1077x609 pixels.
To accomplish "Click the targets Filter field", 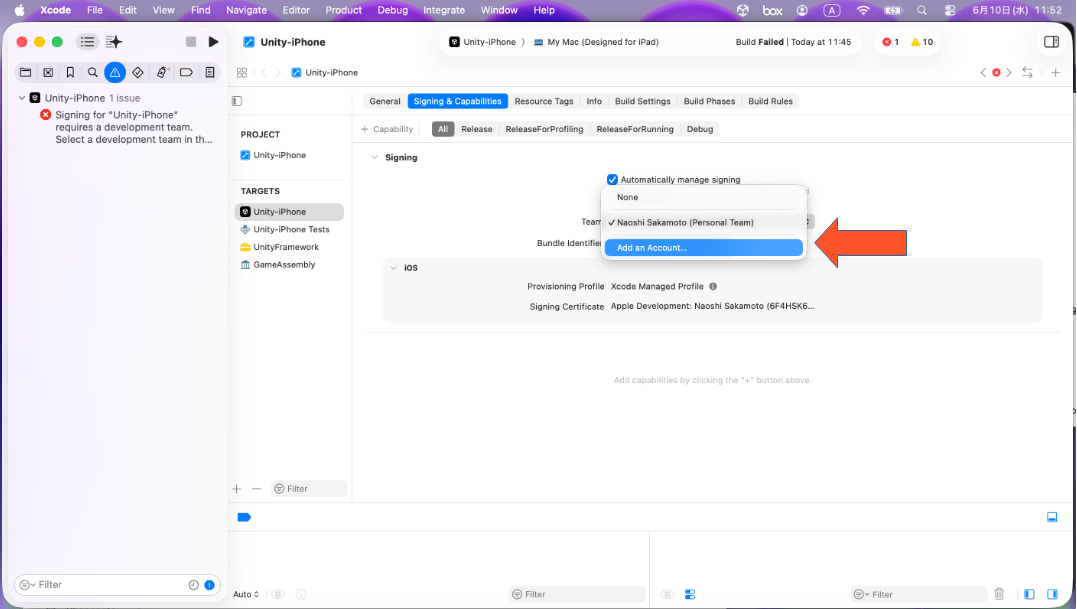I will [309, 489].
